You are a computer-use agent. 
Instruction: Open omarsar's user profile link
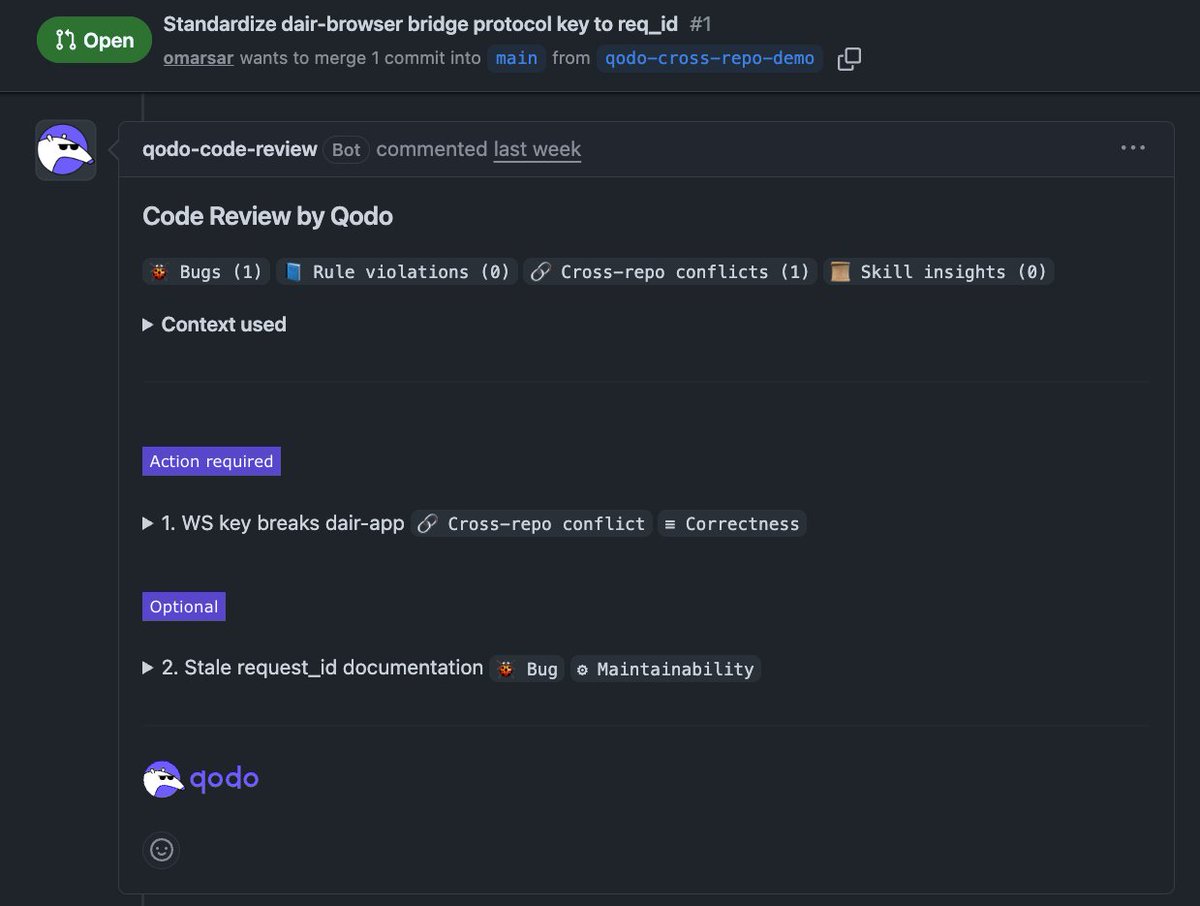click(199, 58)
